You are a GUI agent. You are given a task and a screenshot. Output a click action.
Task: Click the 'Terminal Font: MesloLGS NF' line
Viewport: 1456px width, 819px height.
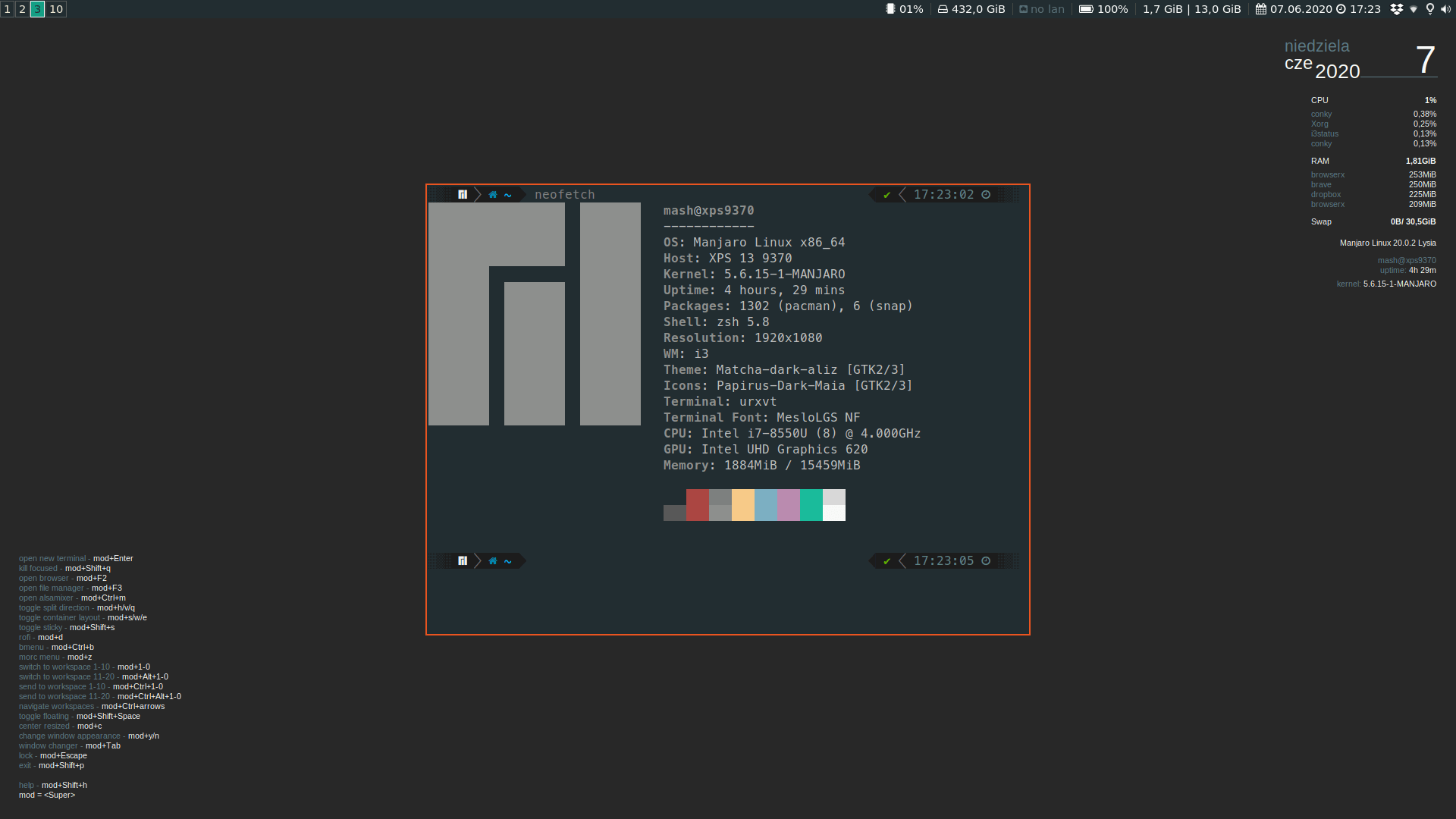761,418
